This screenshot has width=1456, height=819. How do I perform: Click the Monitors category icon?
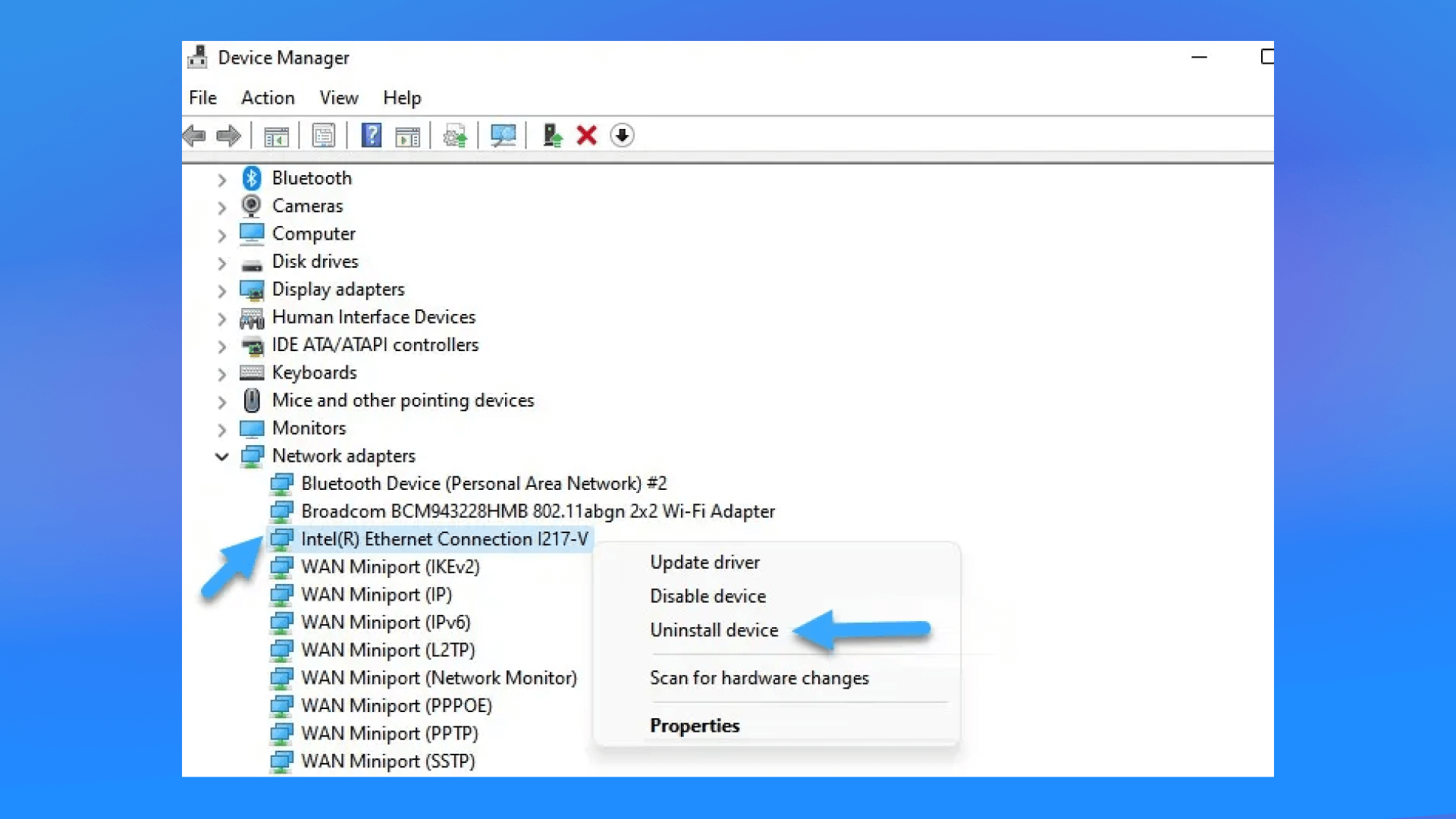(252, 428)
